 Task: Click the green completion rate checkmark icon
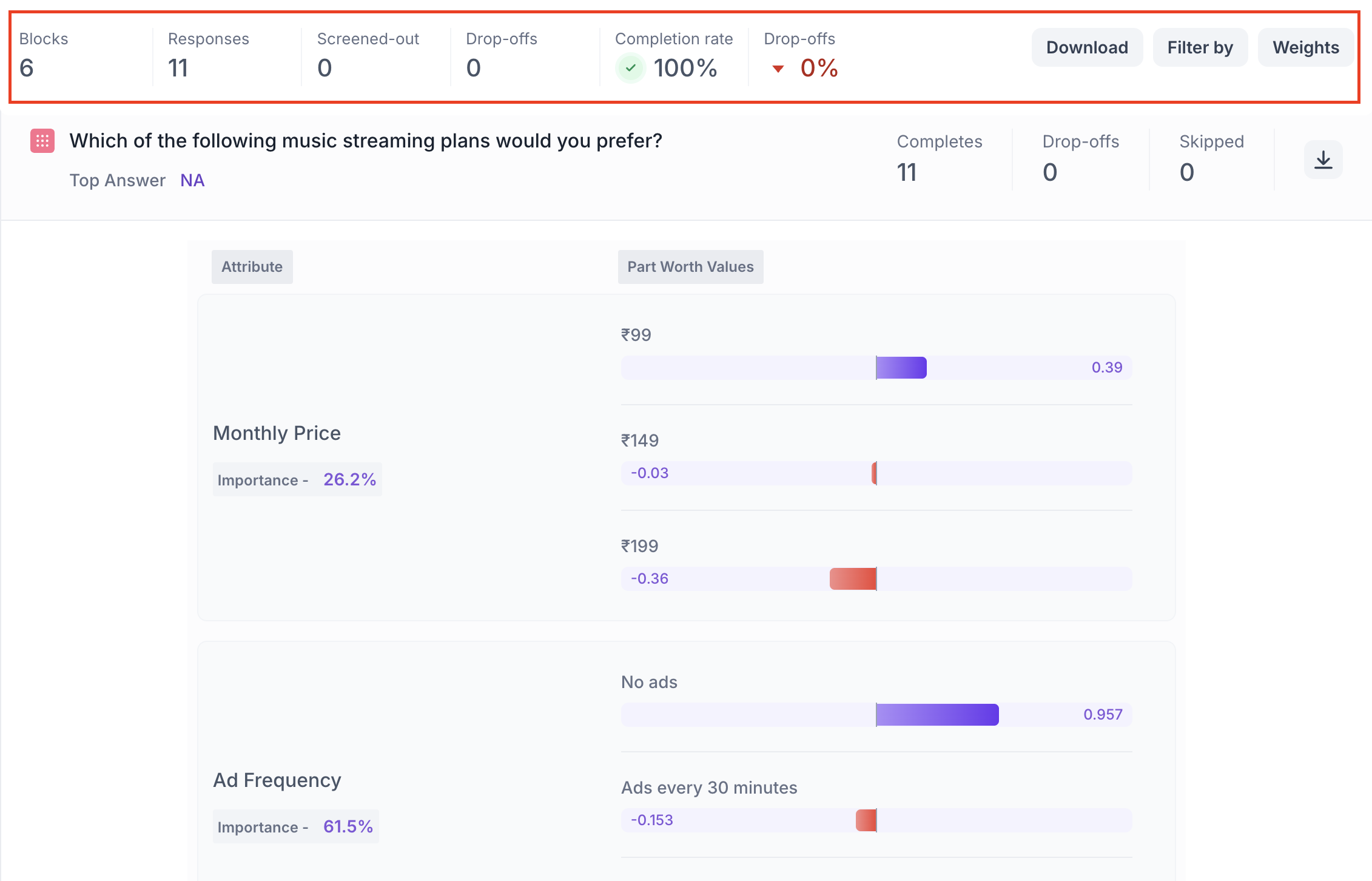pyautogui.click(x=630, y=68)
